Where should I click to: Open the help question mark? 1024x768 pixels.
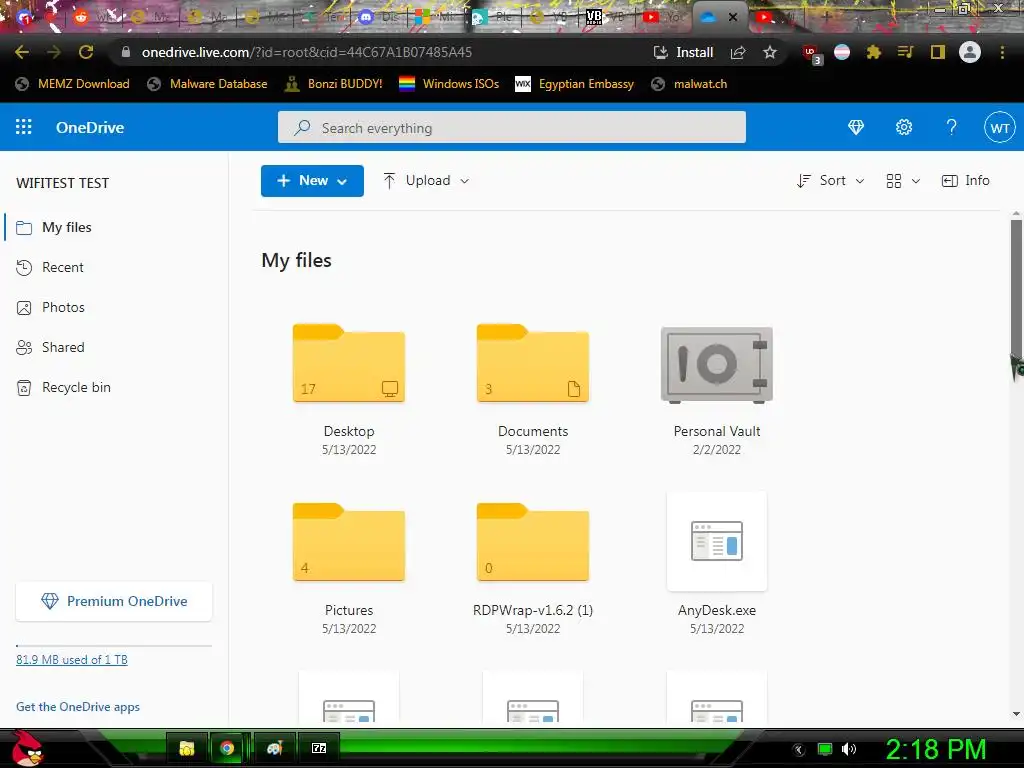tap(952, 127)
